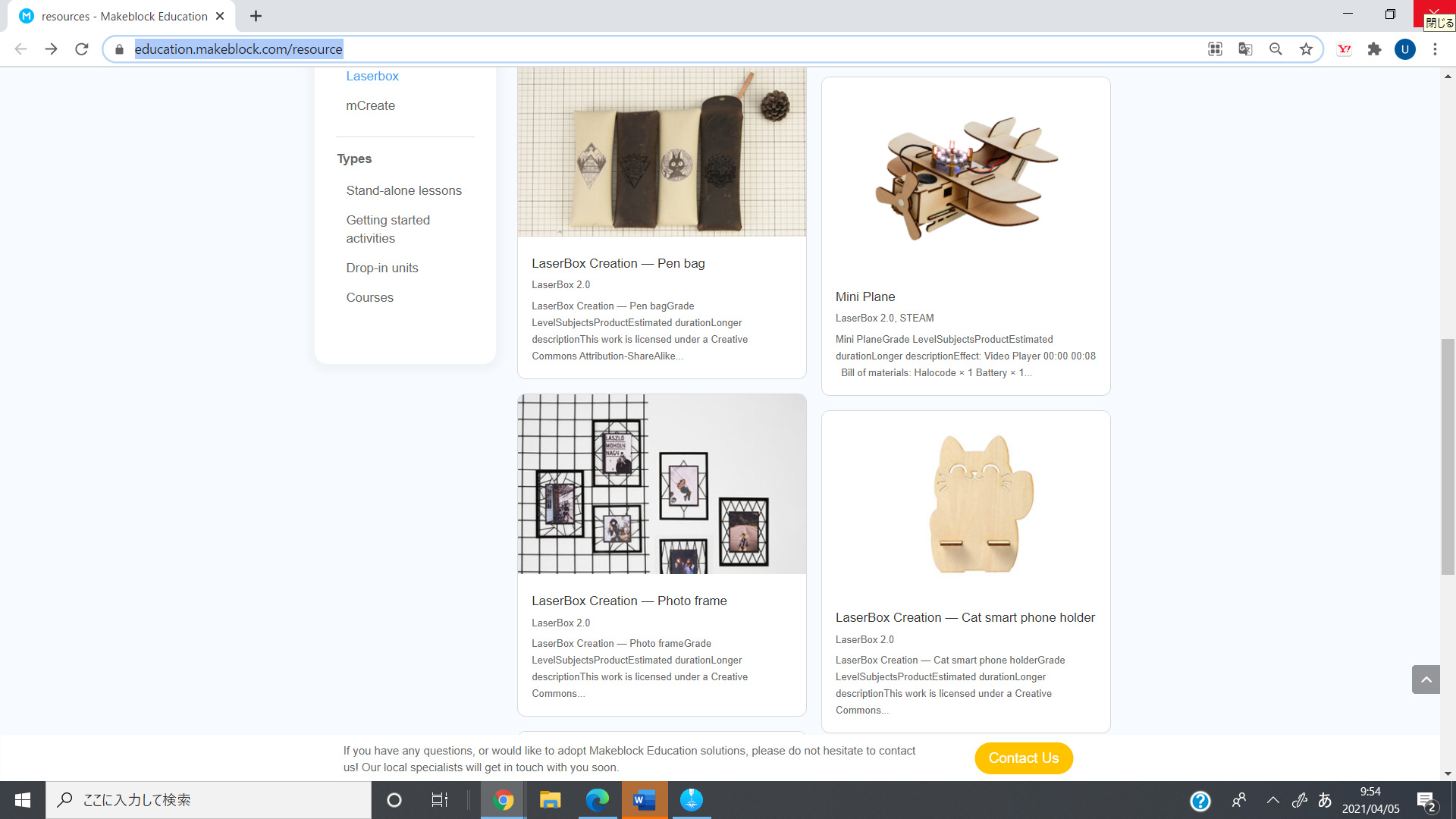
Task: Open Word from taskbar
Action: click(x=645, y=800)
